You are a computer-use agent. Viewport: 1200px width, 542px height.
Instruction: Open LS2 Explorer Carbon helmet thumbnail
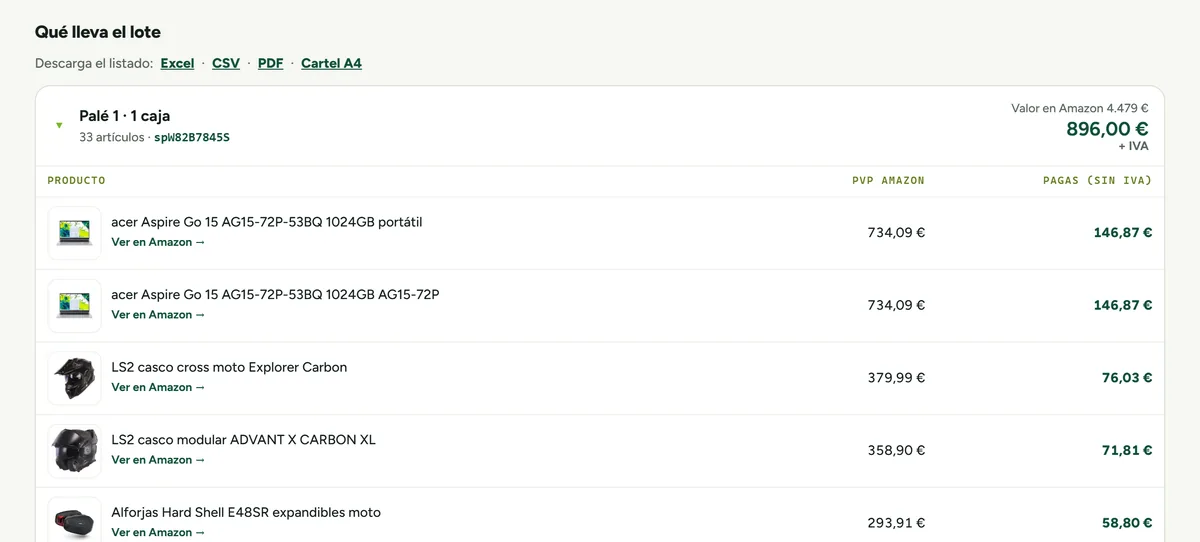[75, 378]
